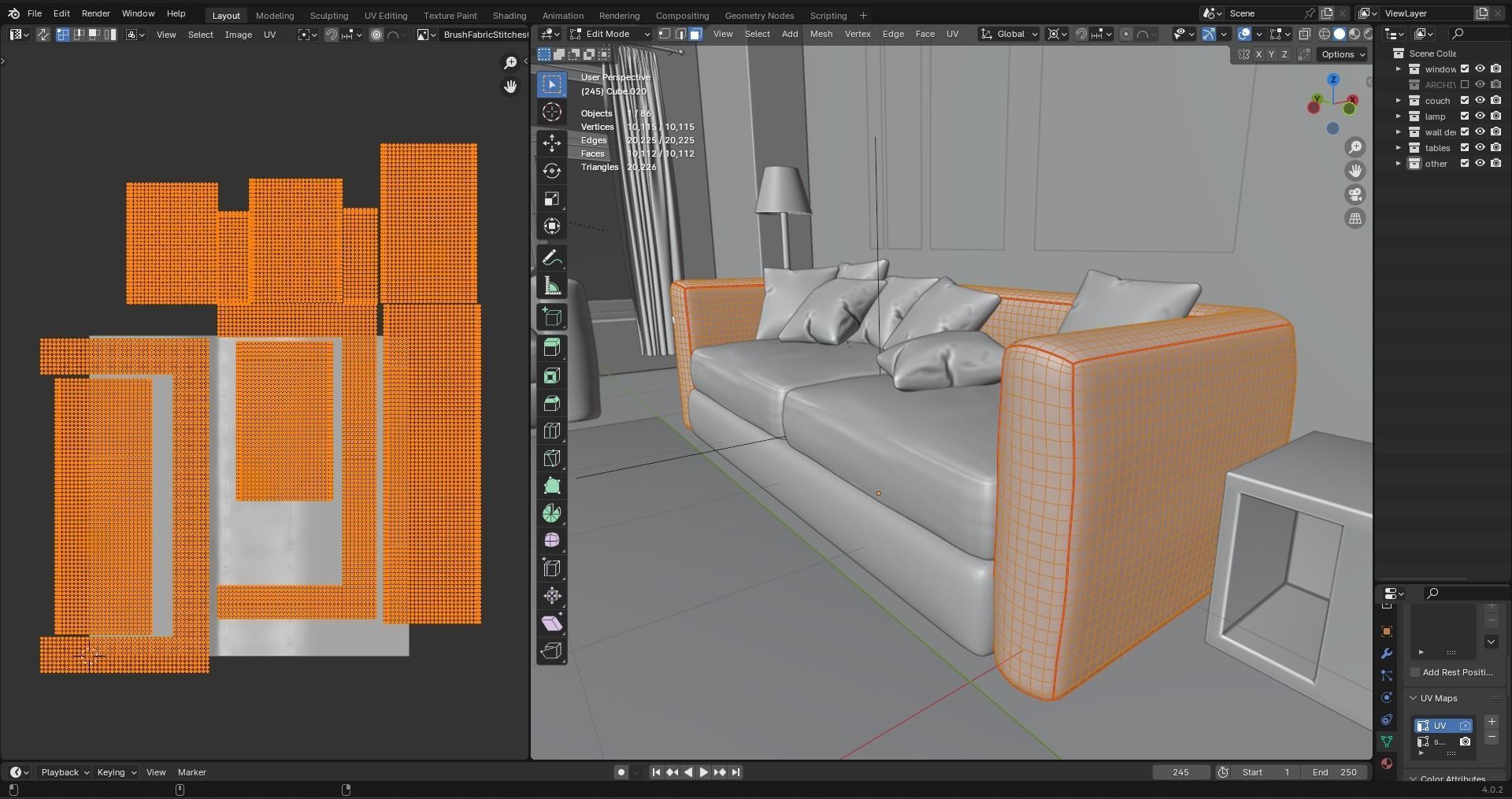Image resolution: width=1512 pixels, height=799 pixels.
Task: Select the Add Cube tool
Action: pos(552,316)
